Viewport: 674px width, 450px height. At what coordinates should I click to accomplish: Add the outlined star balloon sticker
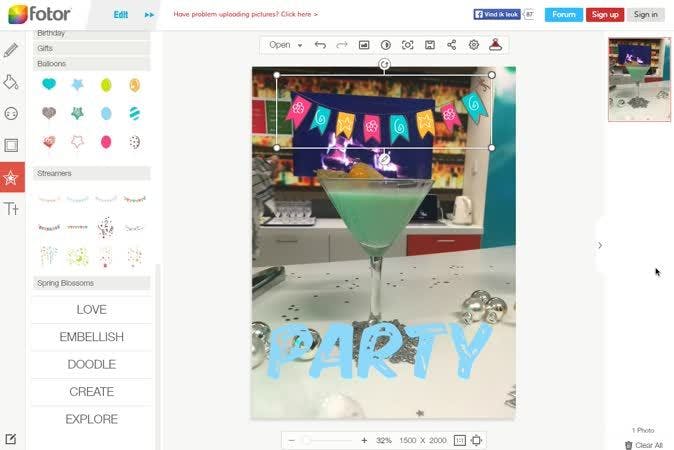pyautogui.click(x=77, y=141)
